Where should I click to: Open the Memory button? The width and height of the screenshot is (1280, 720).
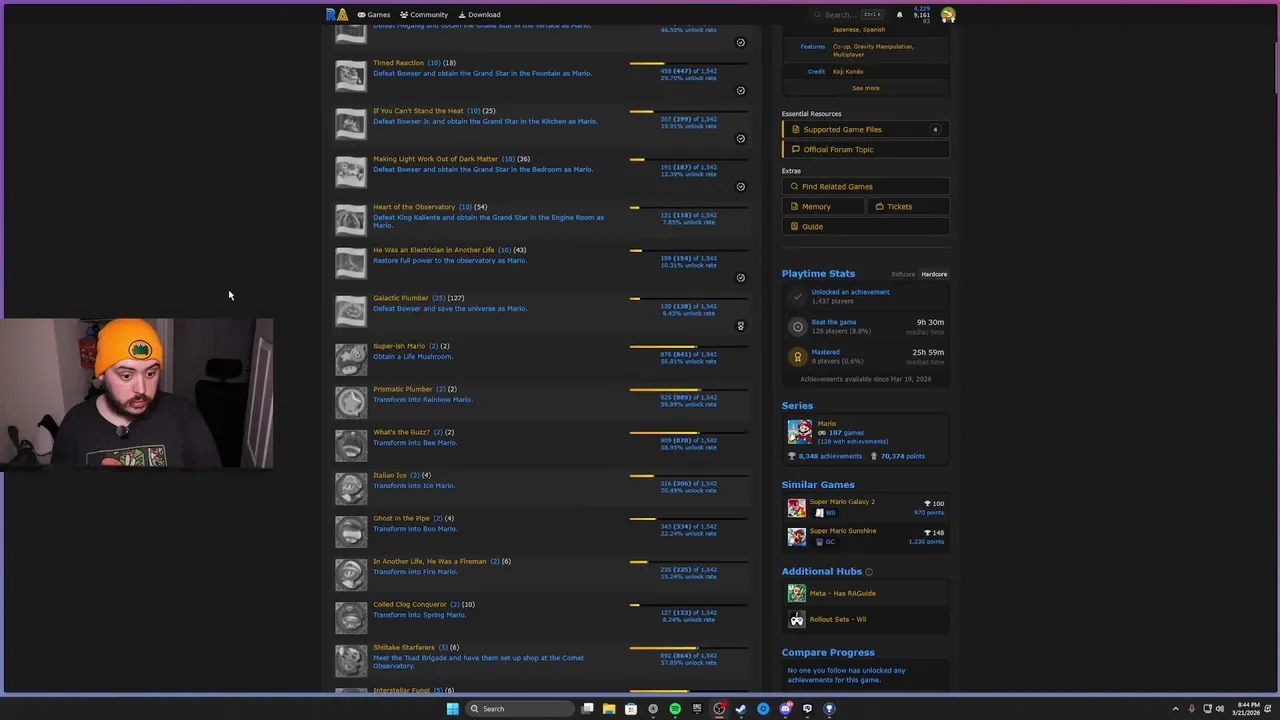(x=823, y=206)
